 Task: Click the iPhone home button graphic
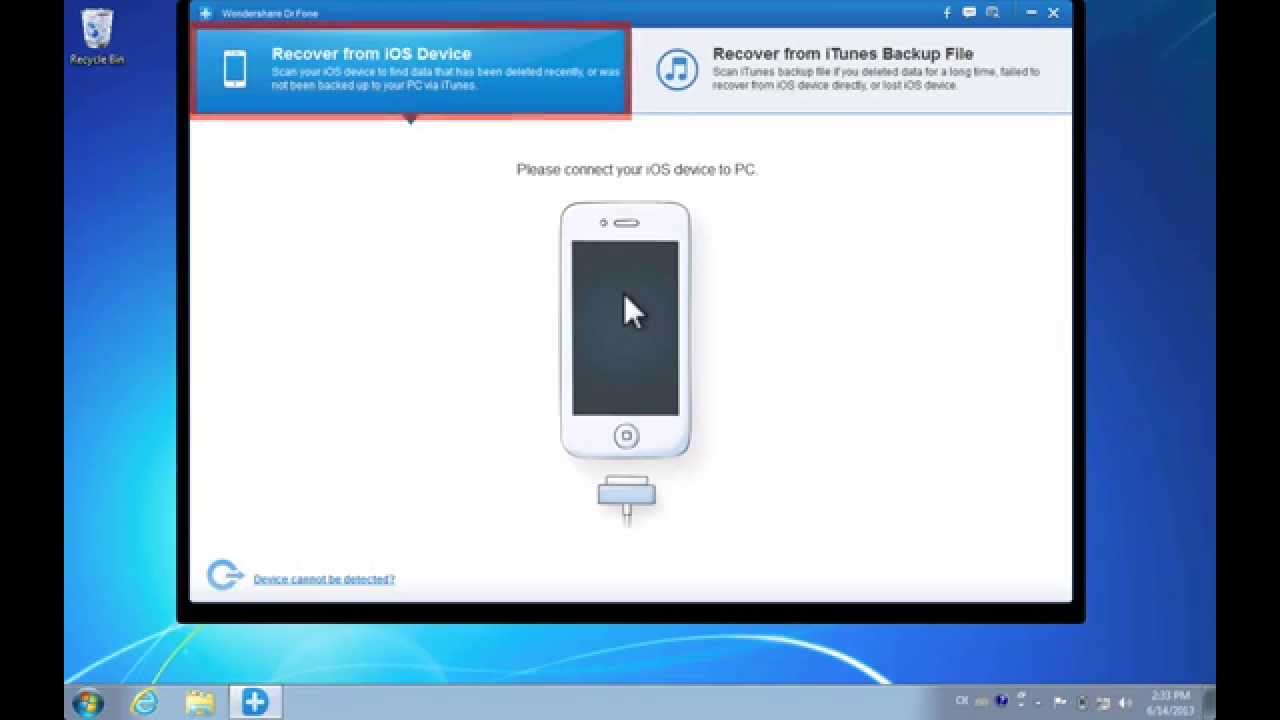click(626, 436)
